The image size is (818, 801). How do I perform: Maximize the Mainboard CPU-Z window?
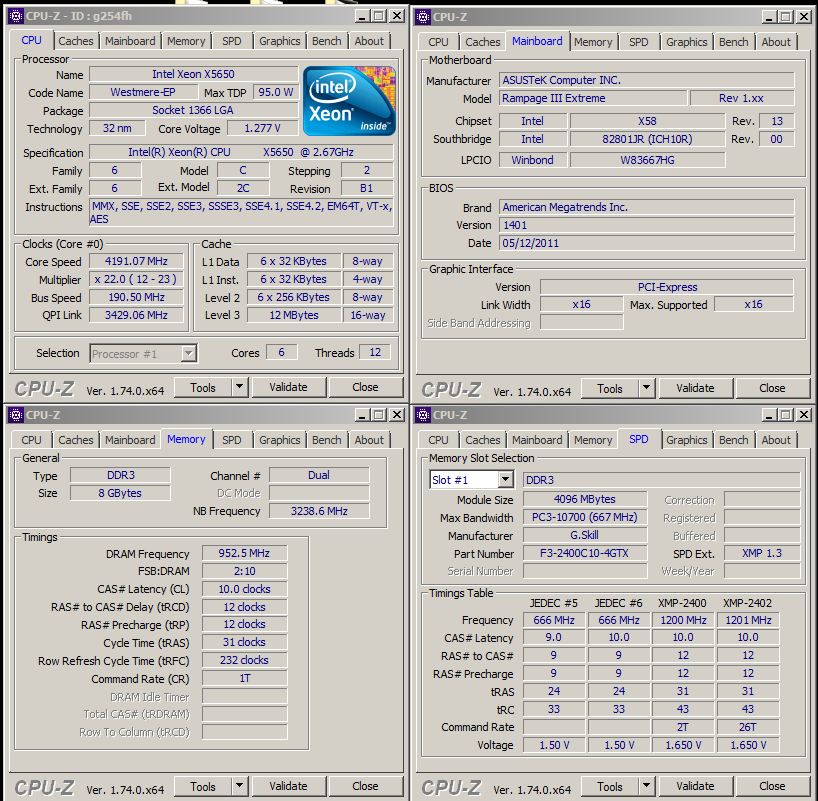click(x=786, y=17)
